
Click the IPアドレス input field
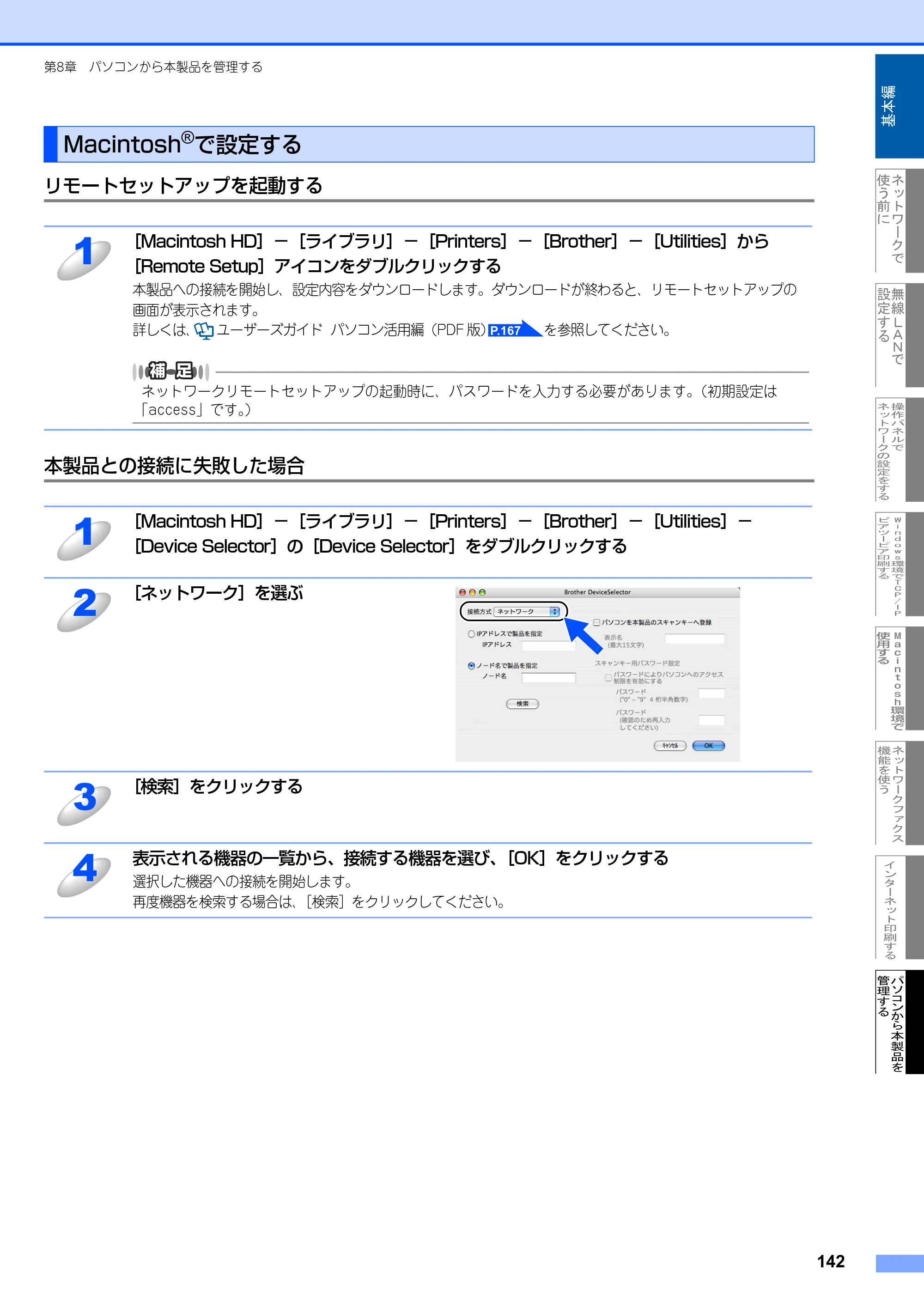point(548,645)
